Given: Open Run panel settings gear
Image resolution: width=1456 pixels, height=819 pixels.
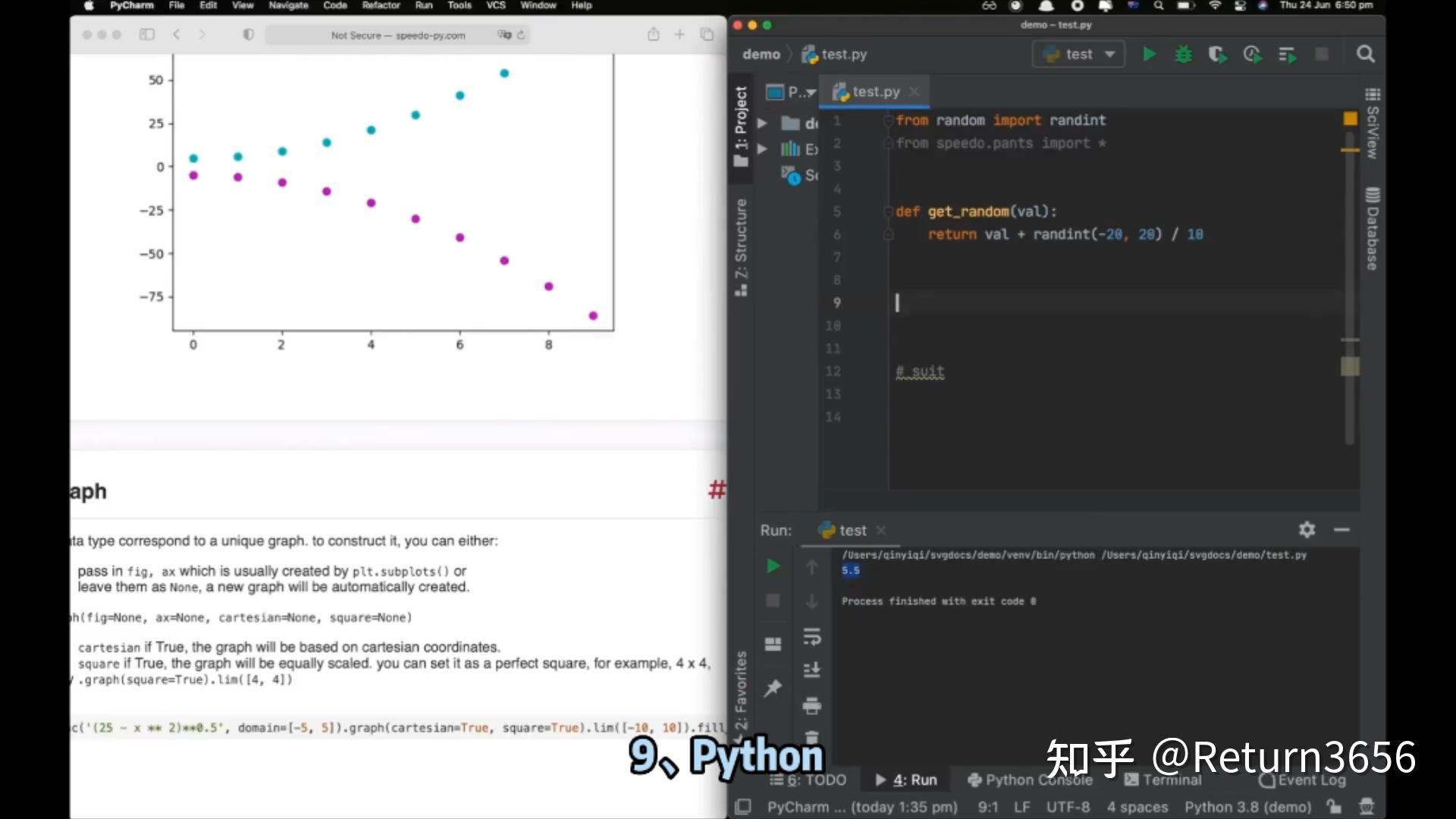Looking at the screenshot, I should (1307, 529).
